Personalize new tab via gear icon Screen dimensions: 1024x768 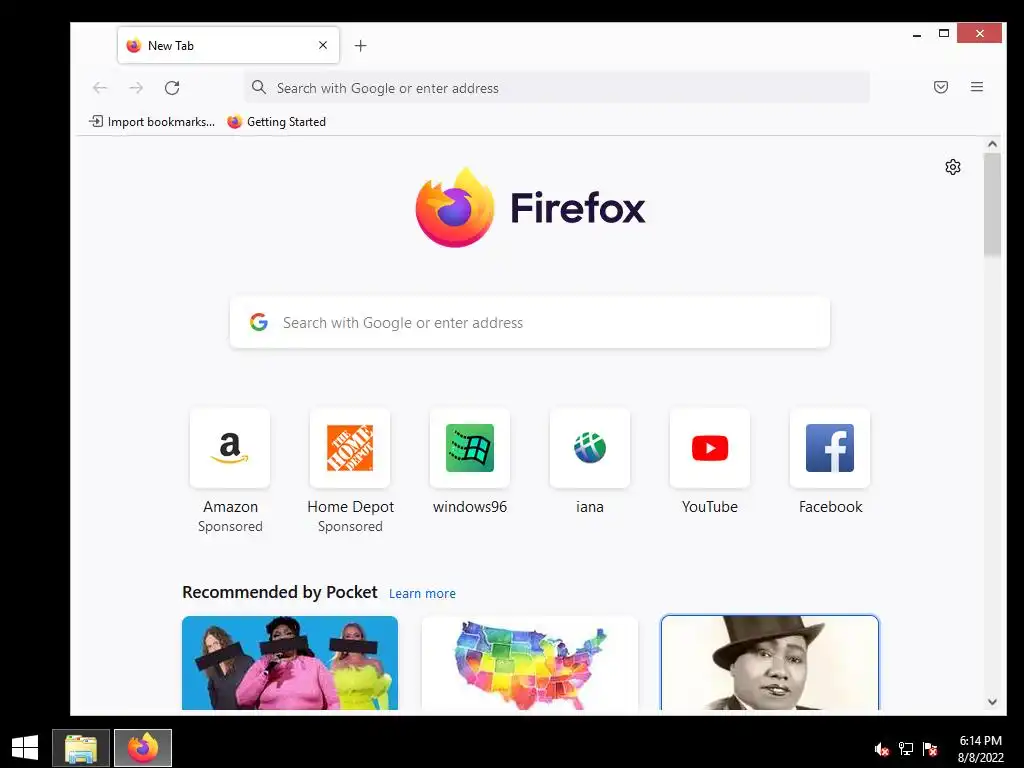tap(953, 167)
